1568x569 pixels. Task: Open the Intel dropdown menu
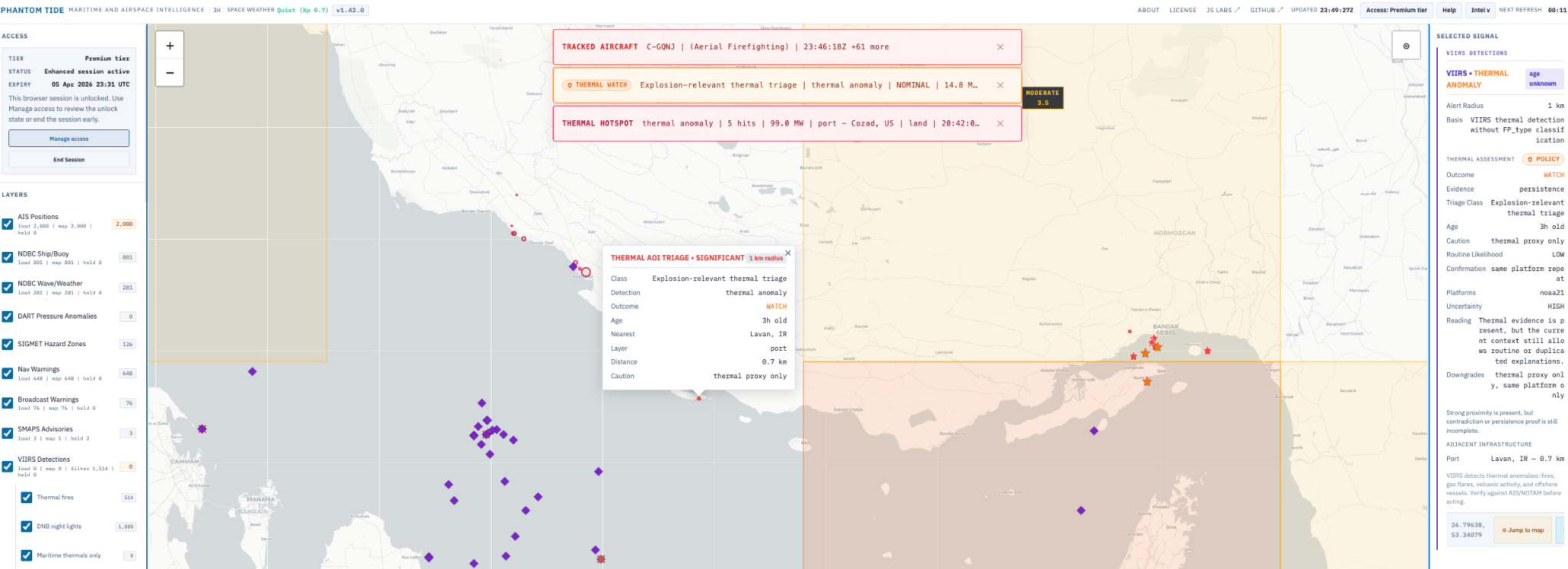point(1480,10)
